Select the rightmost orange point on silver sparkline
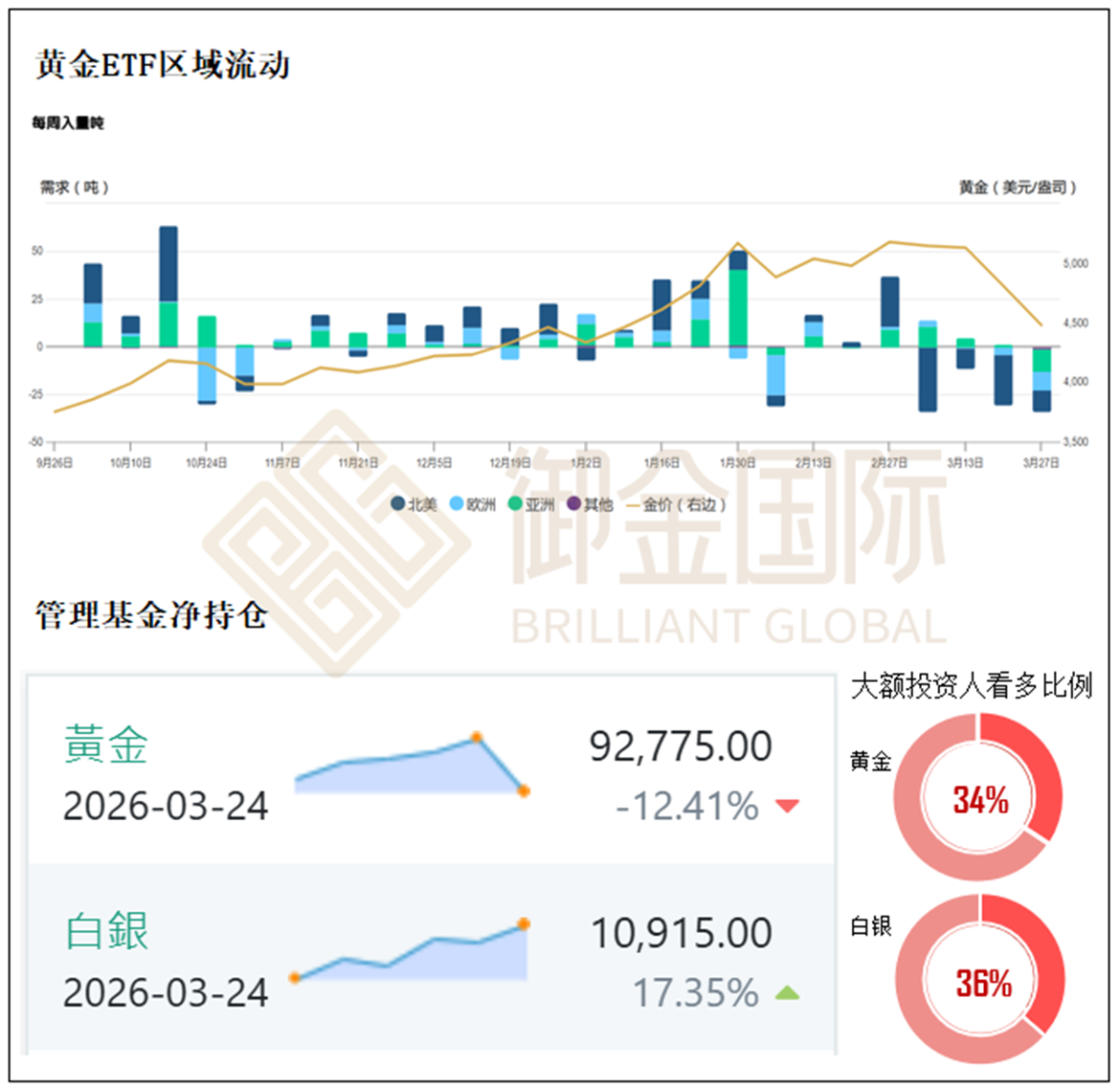 524,923
